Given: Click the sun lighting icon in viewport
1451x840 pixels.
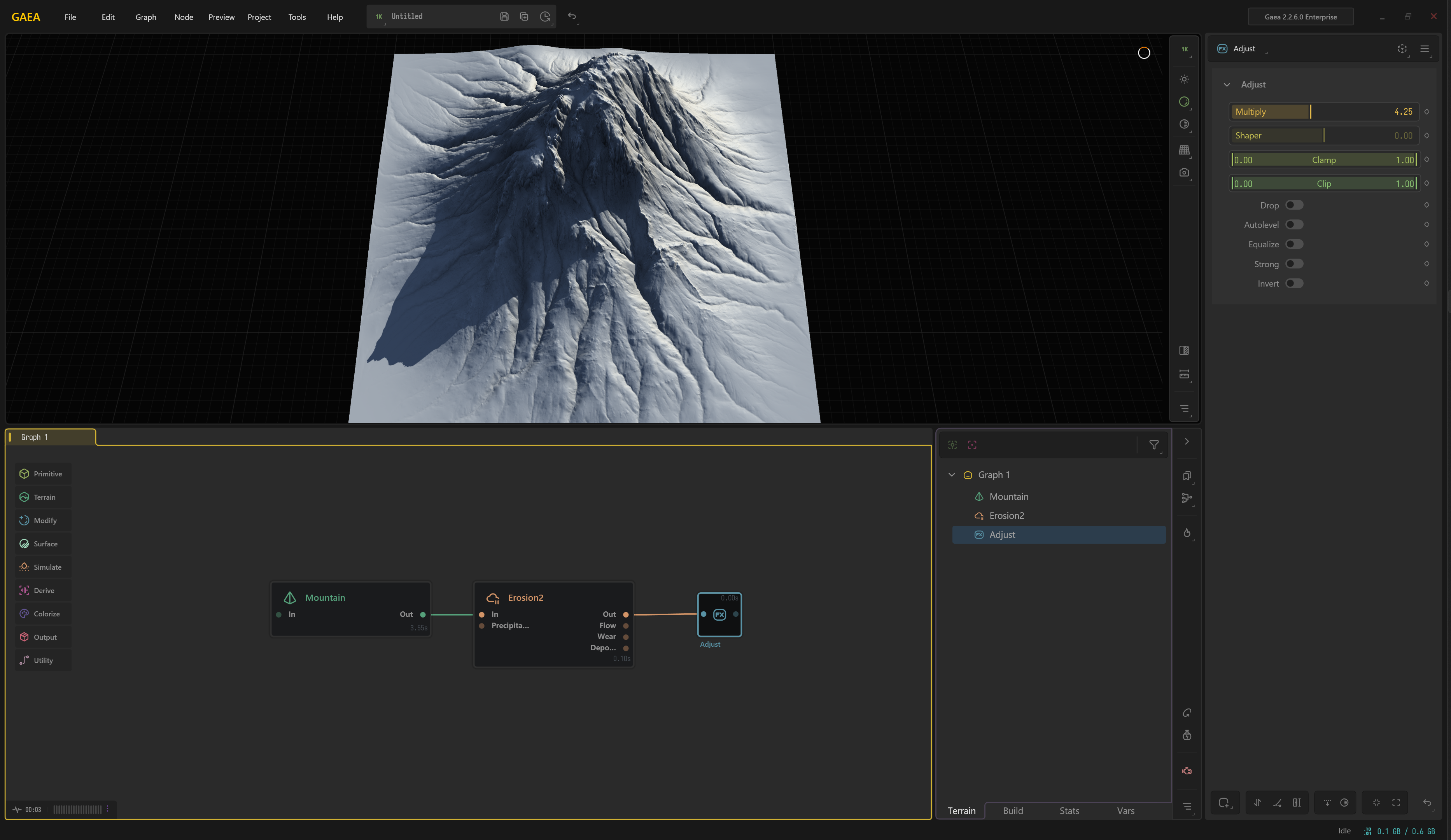Looking at the screenshot, I should tap(1184, 79).
